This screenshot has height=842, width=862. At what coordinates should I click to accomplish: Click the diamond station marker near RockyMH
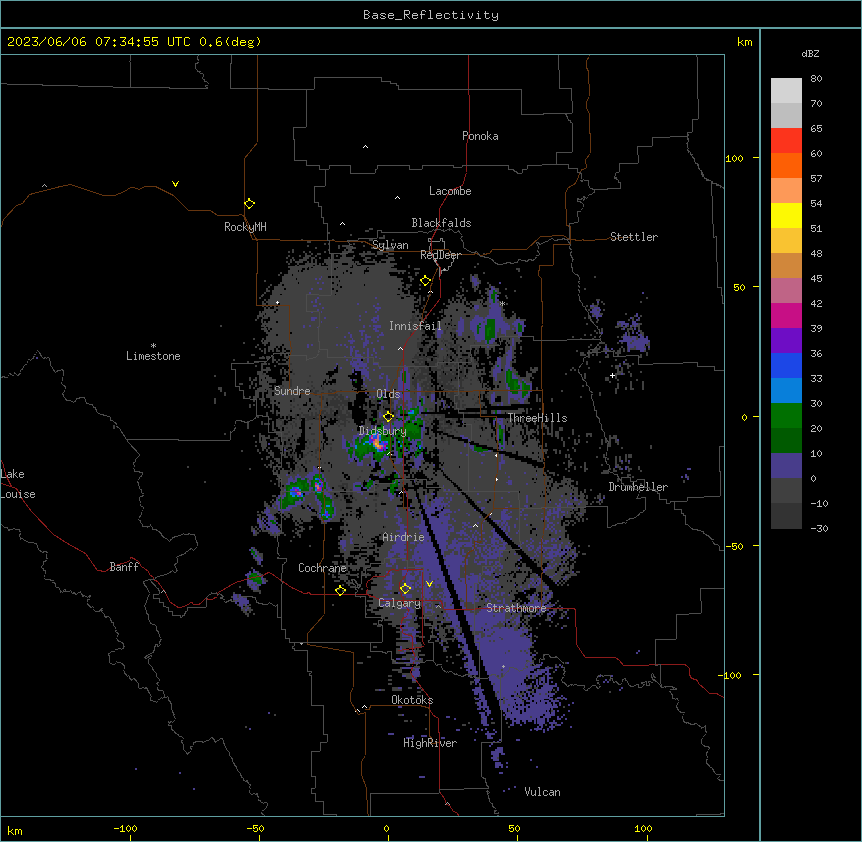(249, 204)
